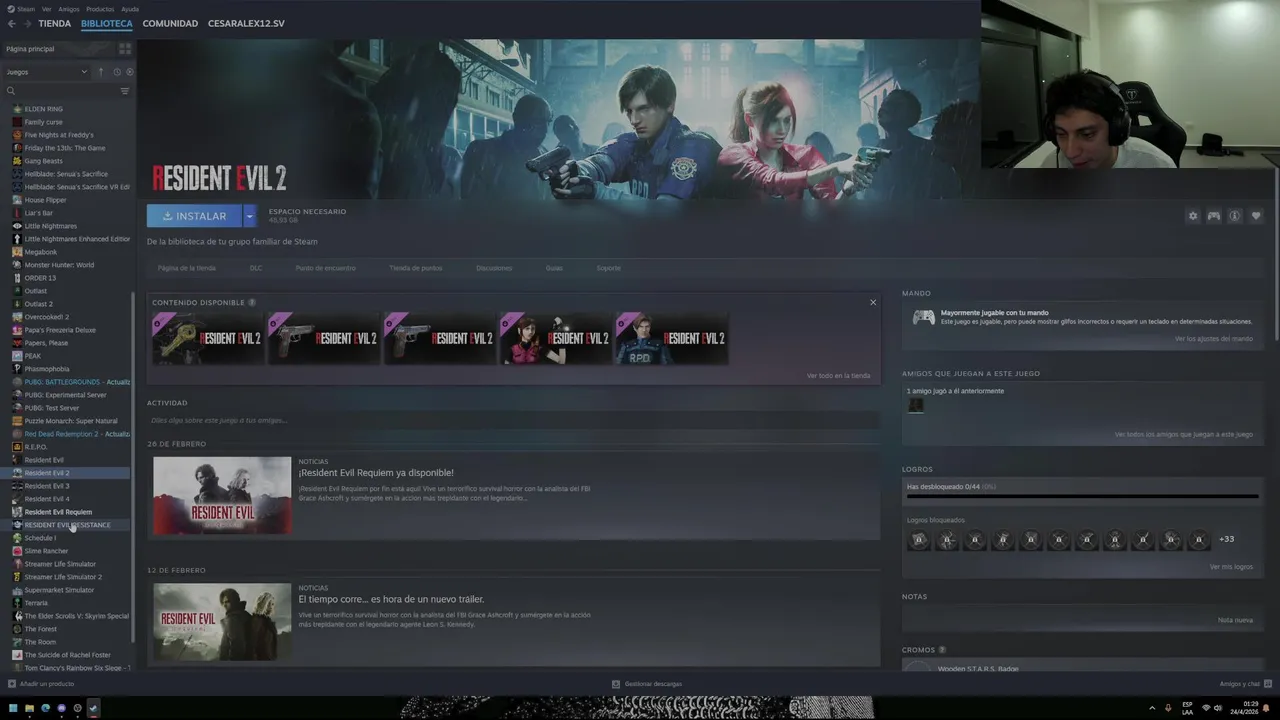Switch to the TIENDA tab
The image size is (1280, 720).
pyautogui.click(x=55, y=23)
